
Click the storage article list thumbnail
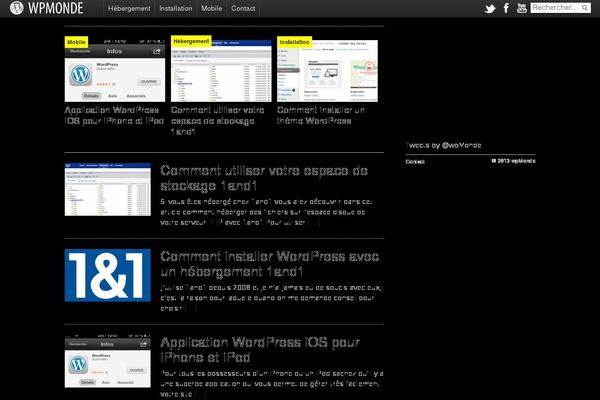click(108, 189)
